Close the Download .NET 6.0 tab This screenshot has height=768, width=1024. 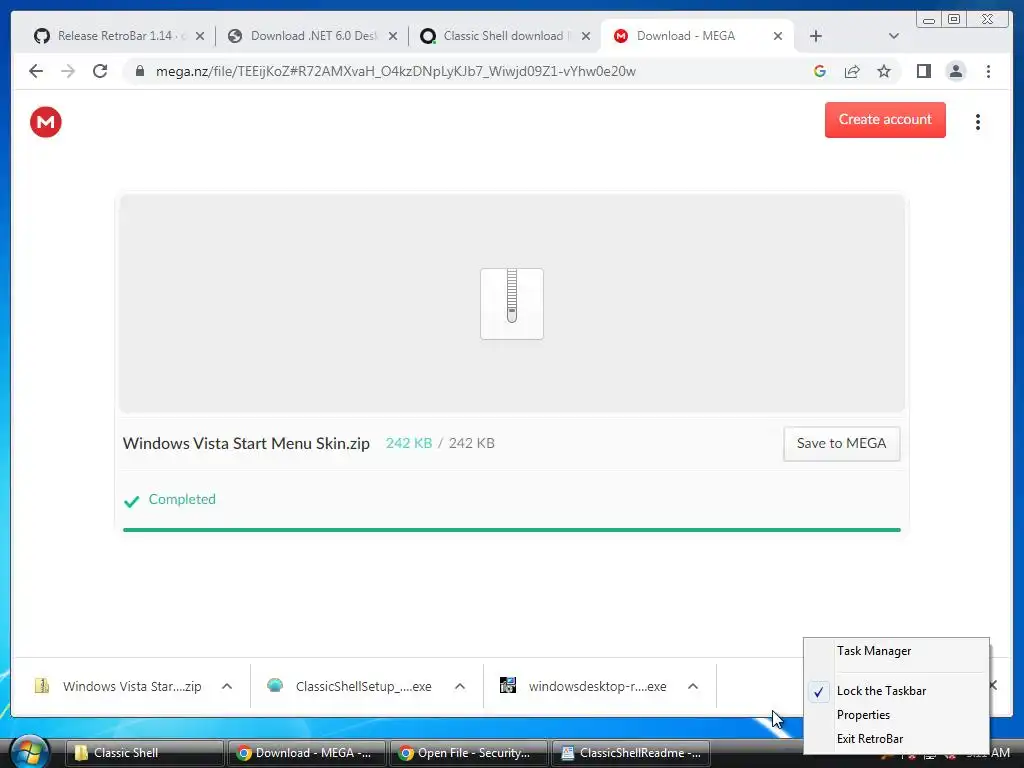[x=392, y=36]
